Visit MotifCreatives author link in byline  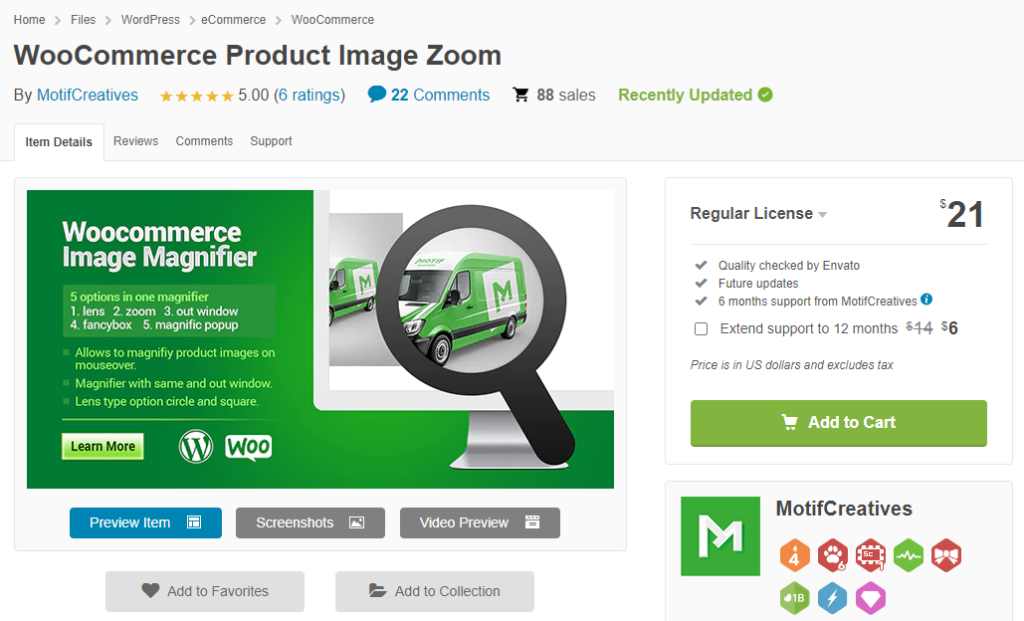click(x=88, y=95)
